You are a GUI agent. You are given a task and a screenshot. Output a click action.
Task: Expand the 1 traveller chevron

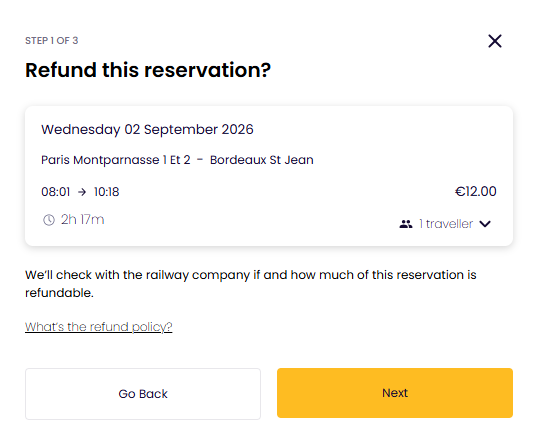[485, 224]
